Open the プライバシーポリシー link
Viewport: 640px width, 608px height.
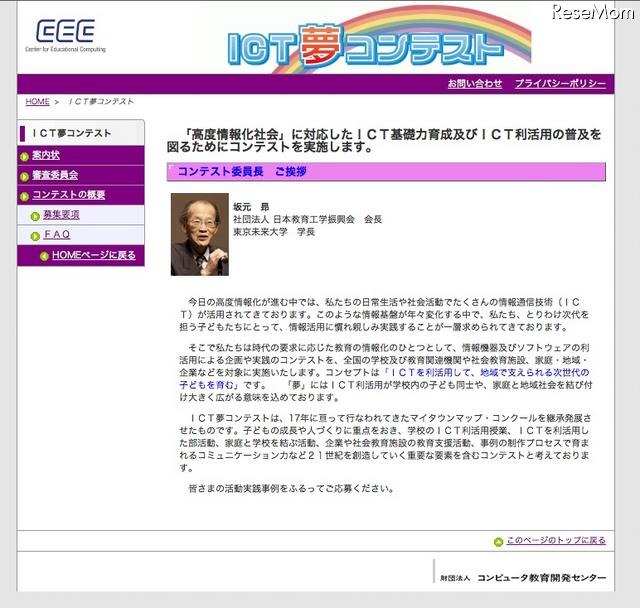click(x=560, y=84)
